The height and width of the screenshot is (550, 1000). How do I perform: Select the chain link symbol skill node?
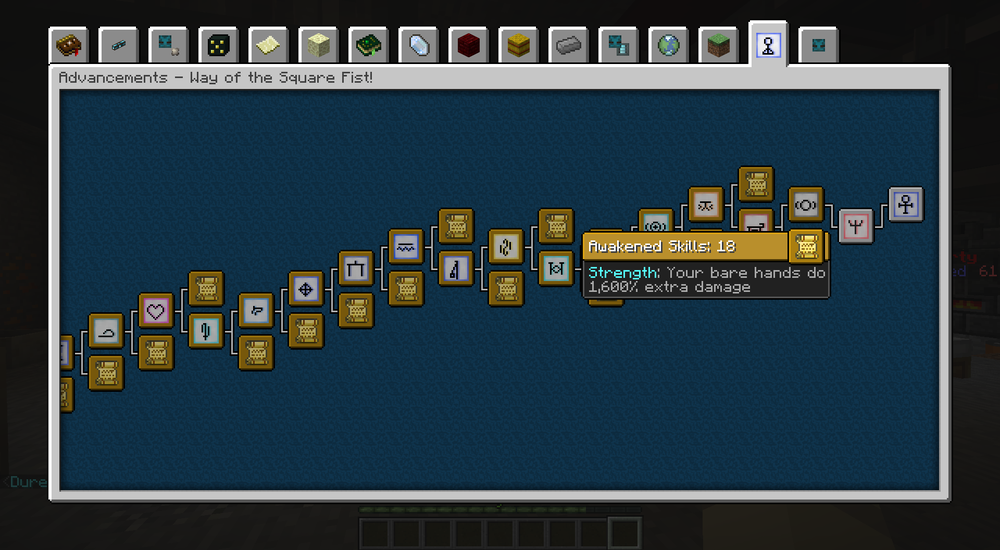tap(506, 247)
